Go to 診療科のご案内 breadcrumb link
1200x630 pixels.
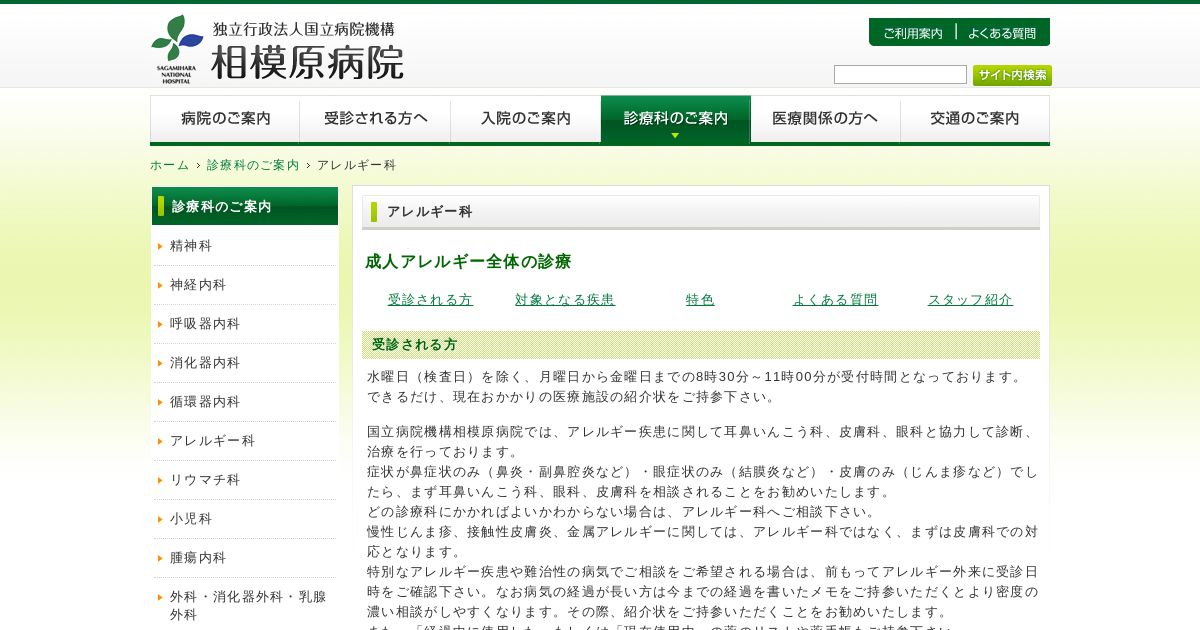[x=253, y=165]
